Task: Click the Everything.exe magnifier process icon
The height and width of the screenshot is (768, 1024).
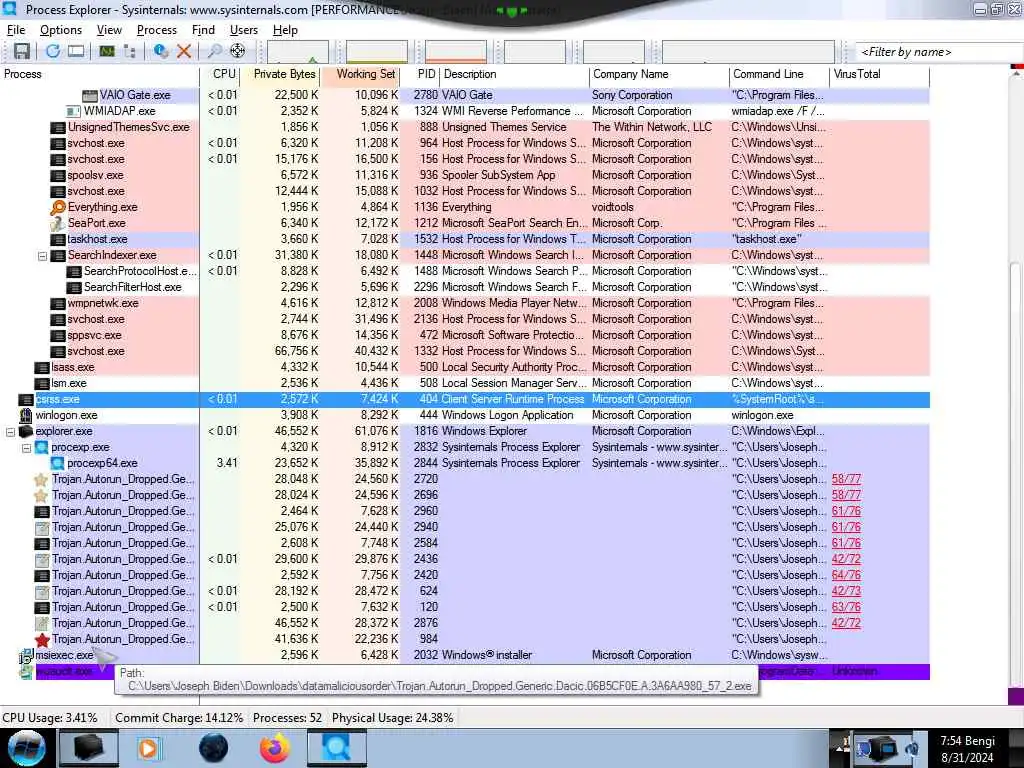Action: (x=58, y=207)
